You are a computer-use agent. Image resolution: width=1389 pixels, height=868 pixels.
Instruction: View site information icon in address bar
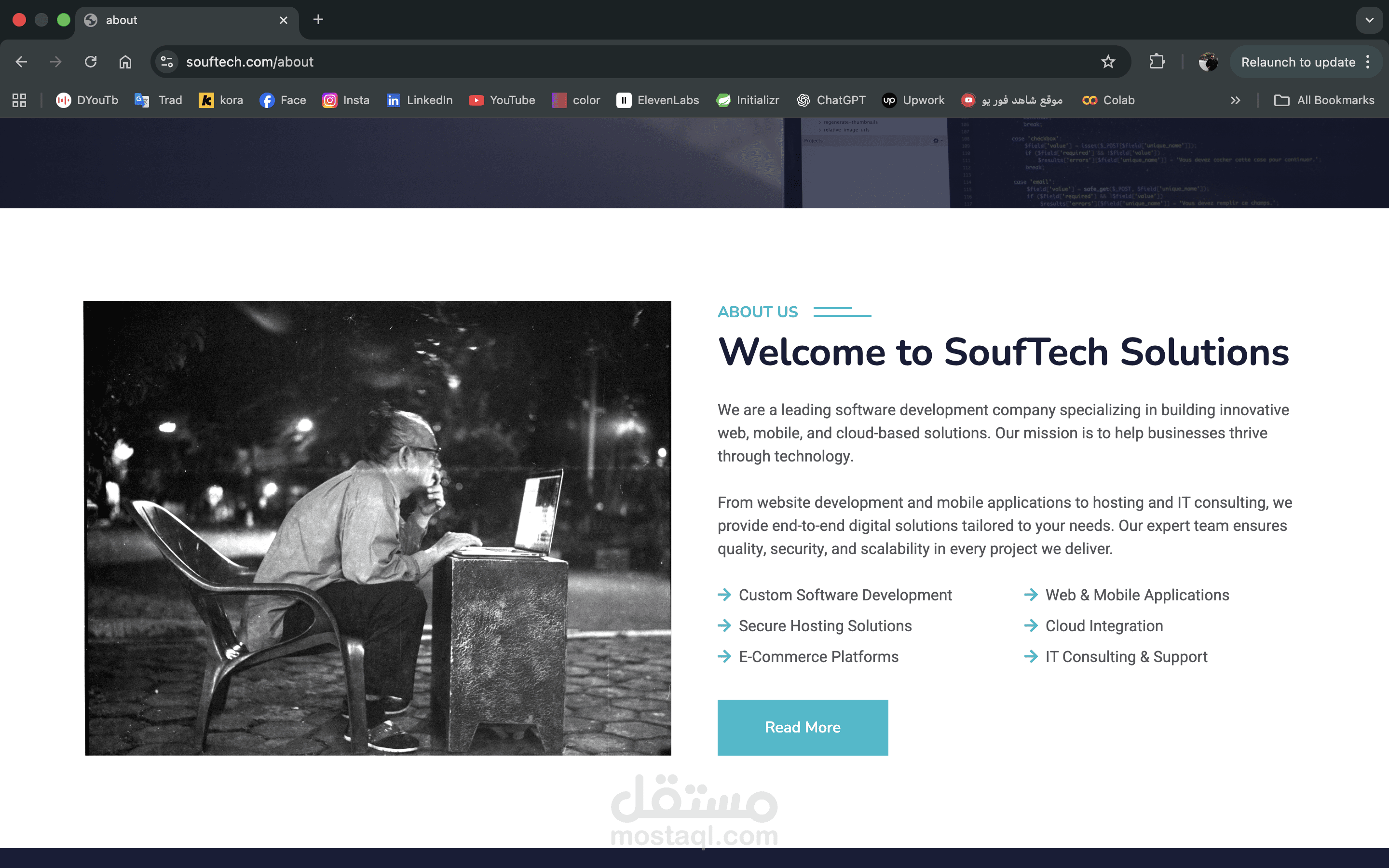coord(167,62)
